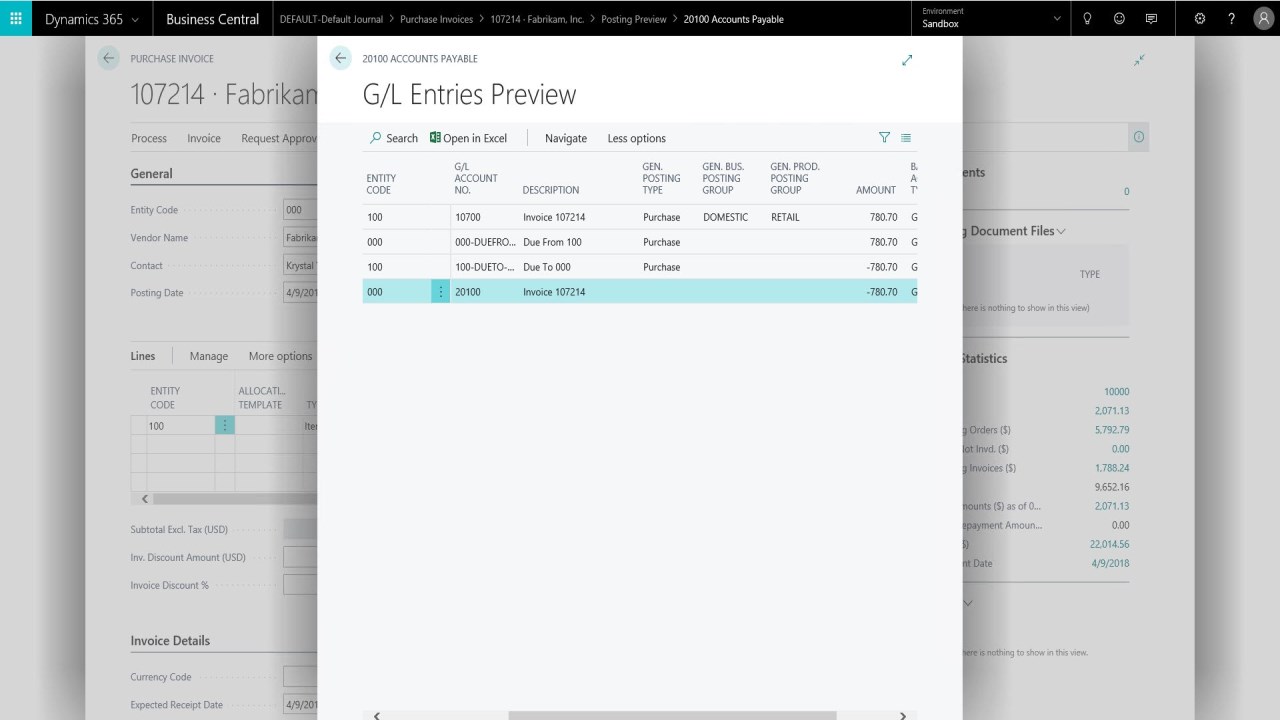Viewport: 1280px width, 720px height.
Task: Open the help question mark icon
Action: [1232, 18]
